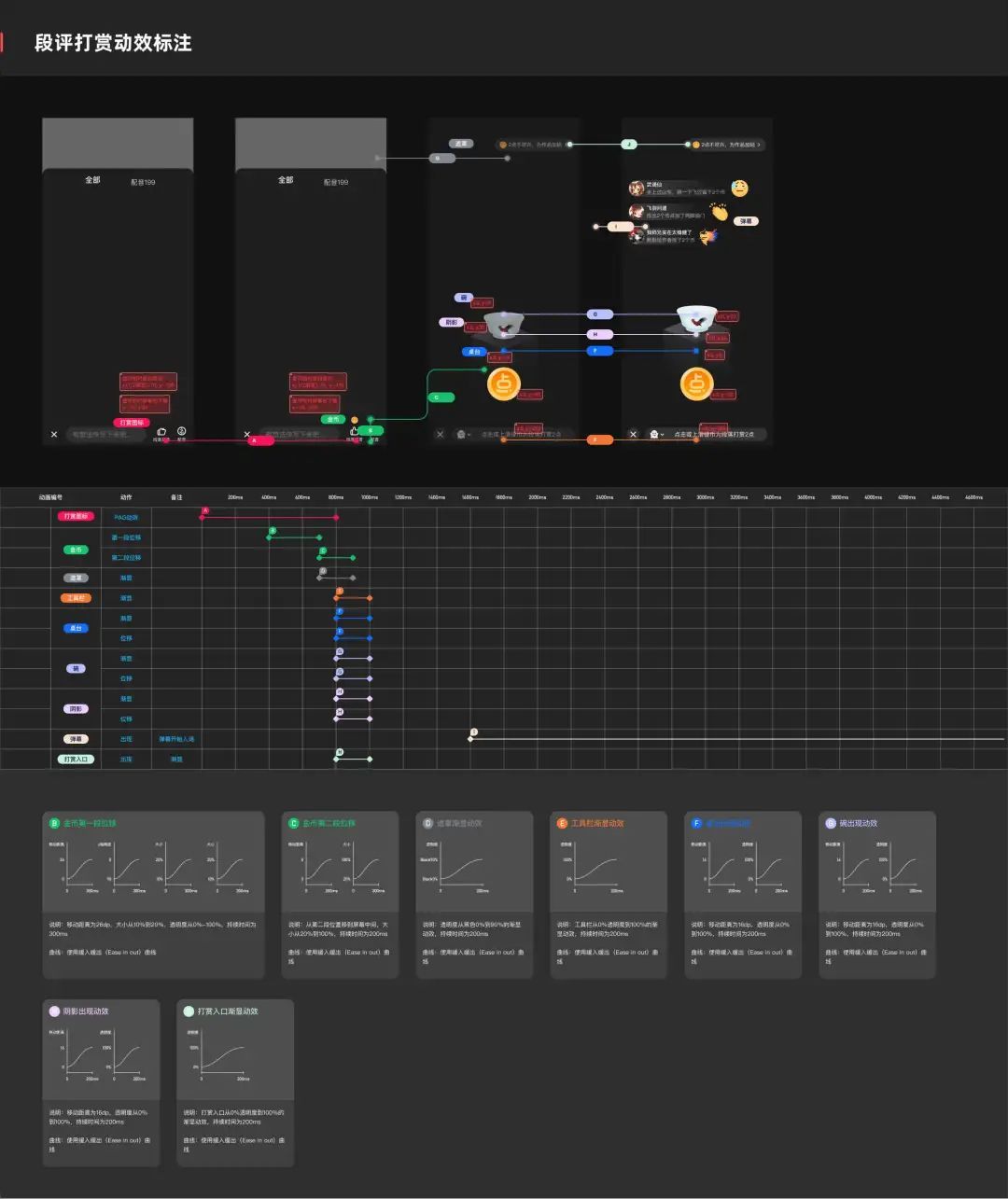1008x1199 pixels.
Task: Click the white bowl image above rightmost coin
Action: 696,317
